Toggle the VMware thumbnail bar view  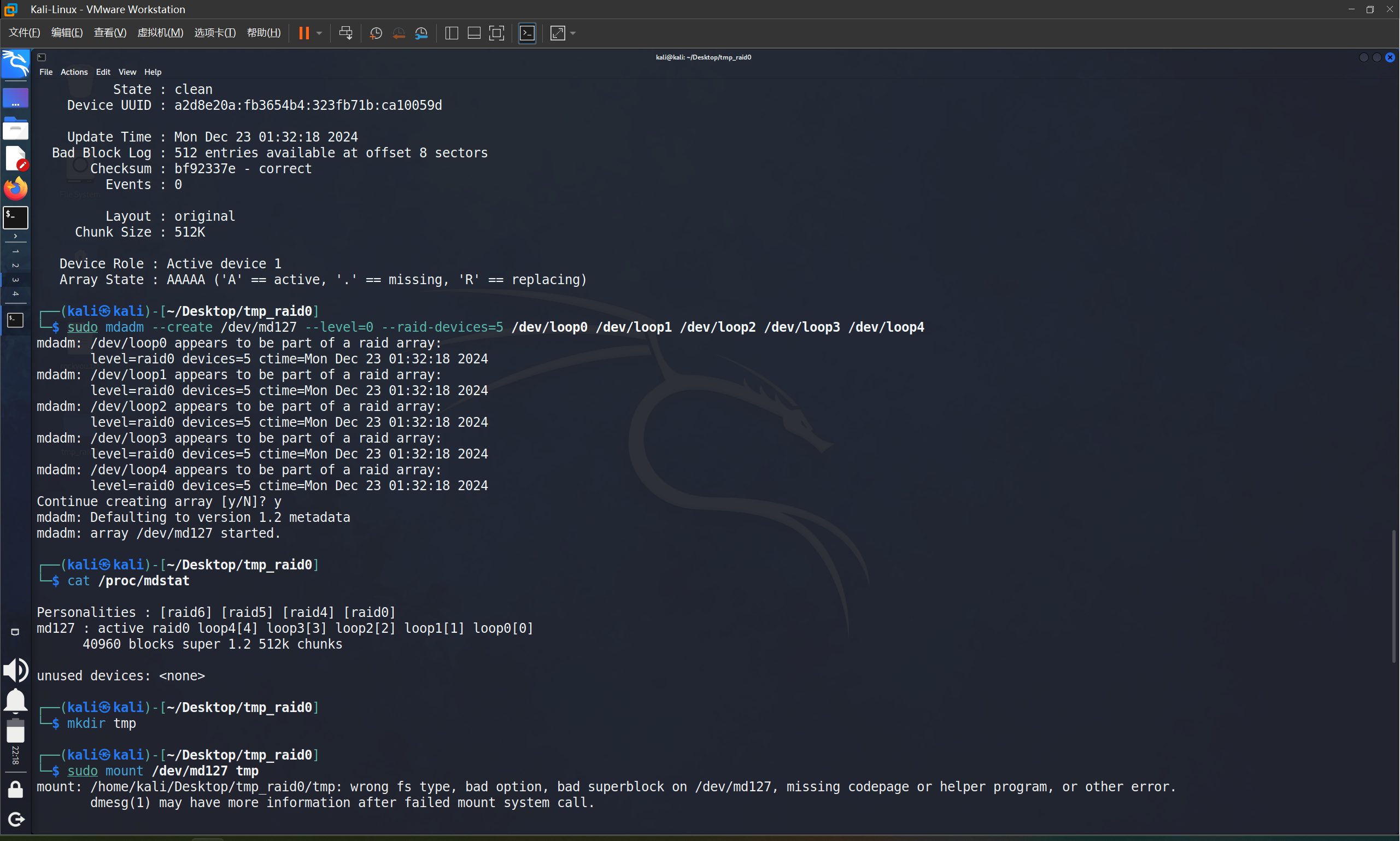tap(474, 33)
